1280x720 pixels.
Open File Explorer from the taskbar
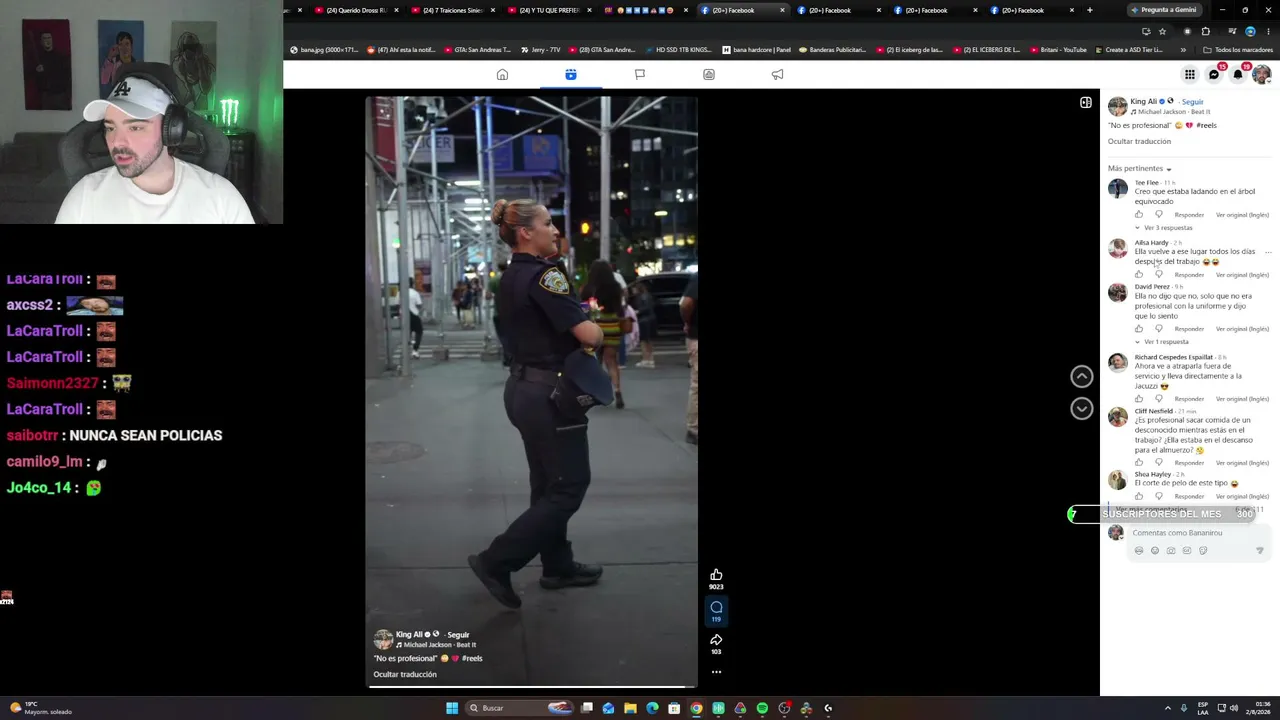pyautogui.click(x=630, y=708)
